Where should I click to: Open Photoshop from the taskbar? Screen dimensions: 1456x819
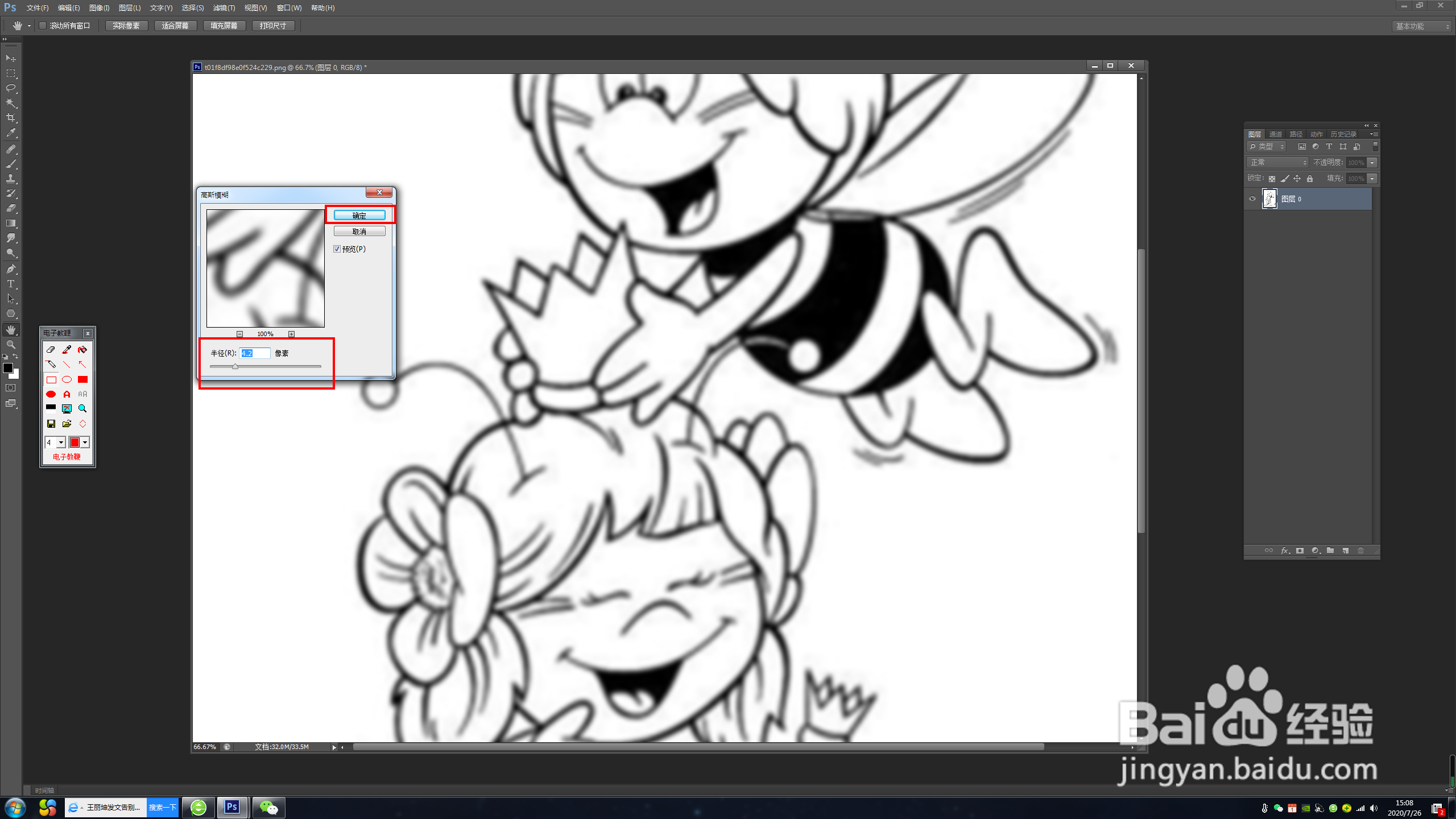tap(232, 807)
